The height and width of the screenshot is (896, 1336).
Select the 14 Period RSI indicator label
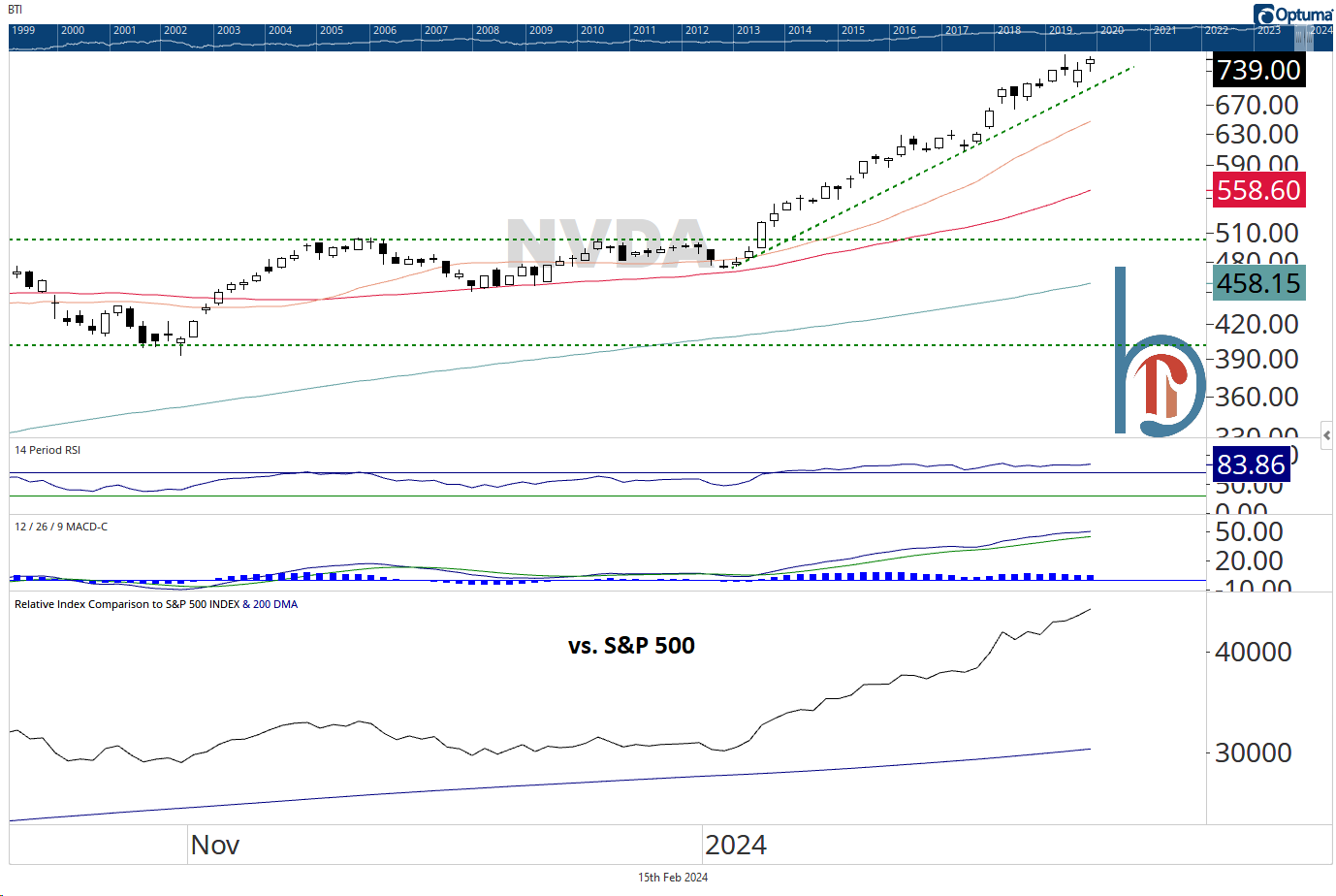pos(48,450)
